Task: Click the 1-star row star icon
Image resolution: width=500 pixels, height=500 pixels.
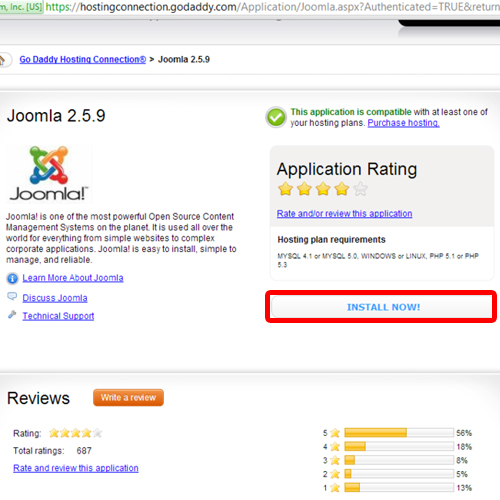Action: coord(335,488)
